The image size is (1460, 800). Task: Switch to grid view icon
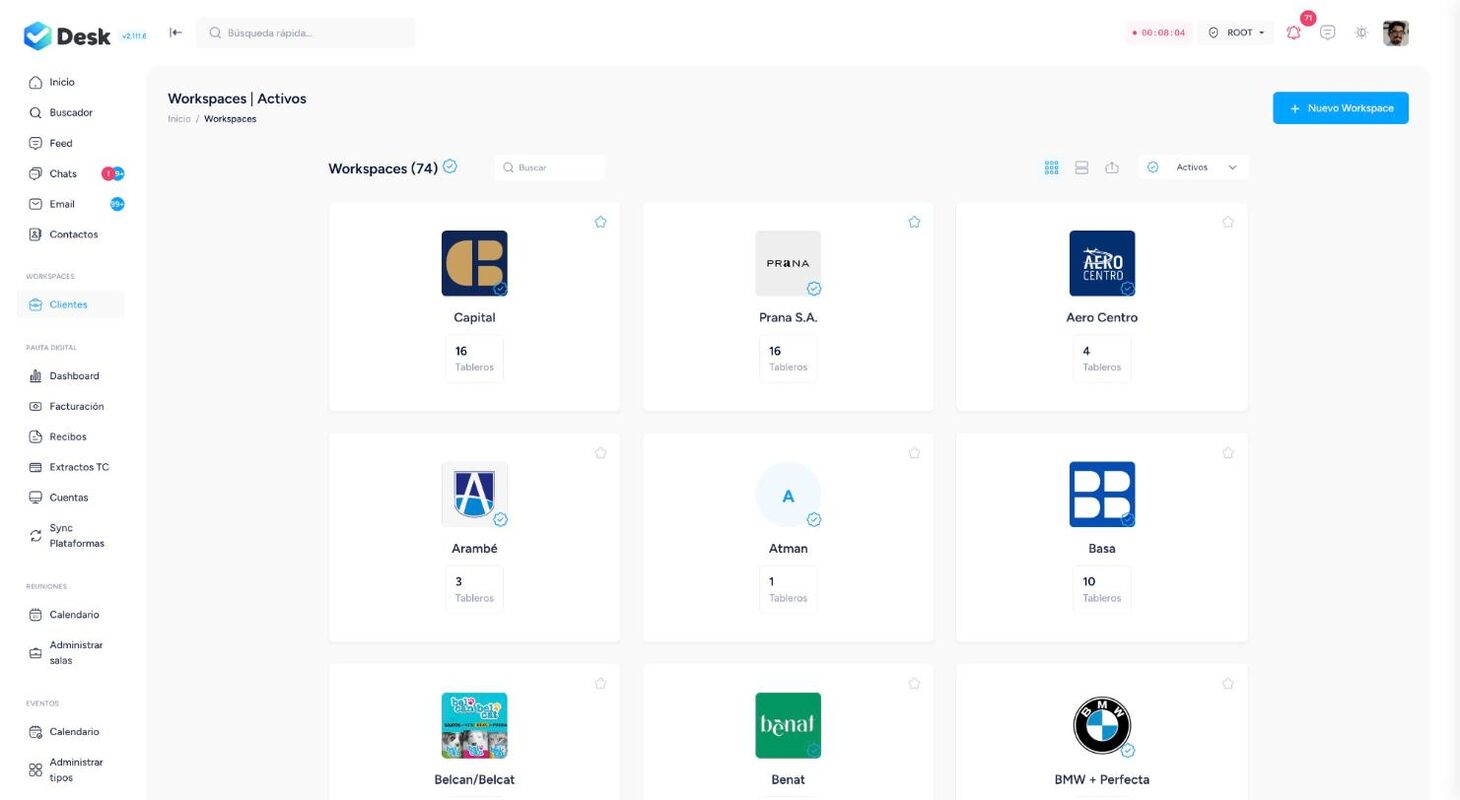(1051, 168)
